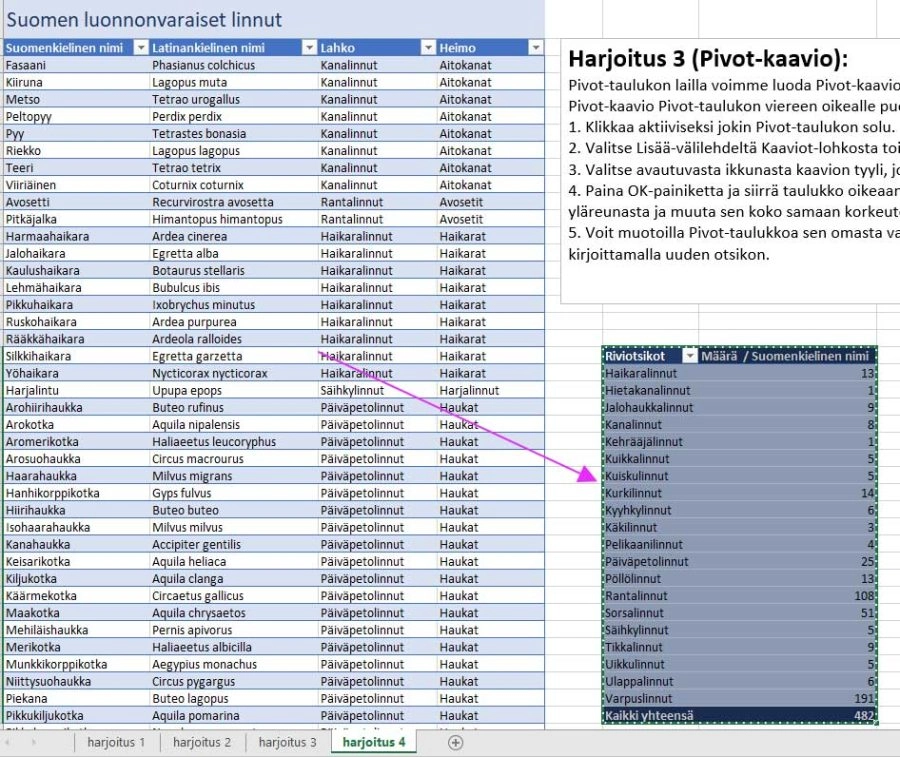Switch to the harjoitus 1 sheet tab

pos(116,743)
